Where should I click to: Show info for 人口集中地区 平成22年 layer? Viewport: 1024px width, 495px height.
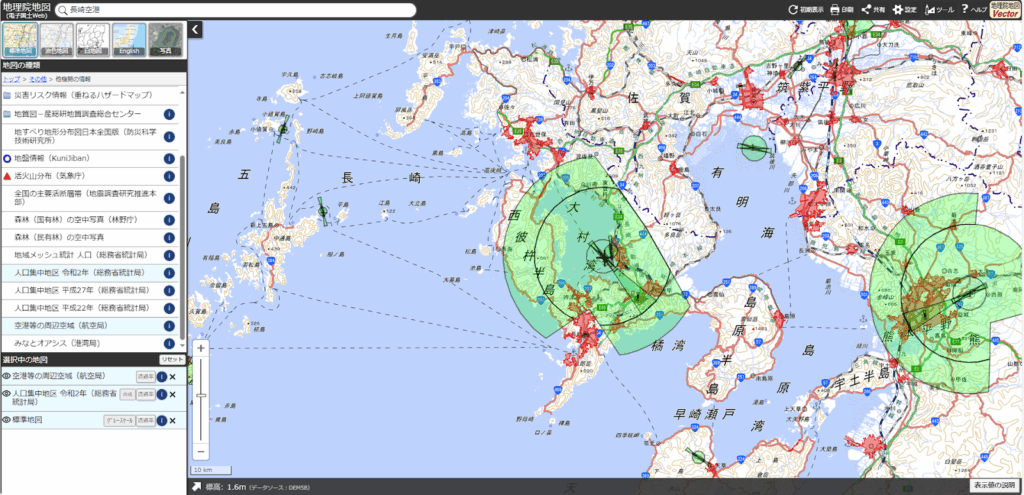coord(169,308)
